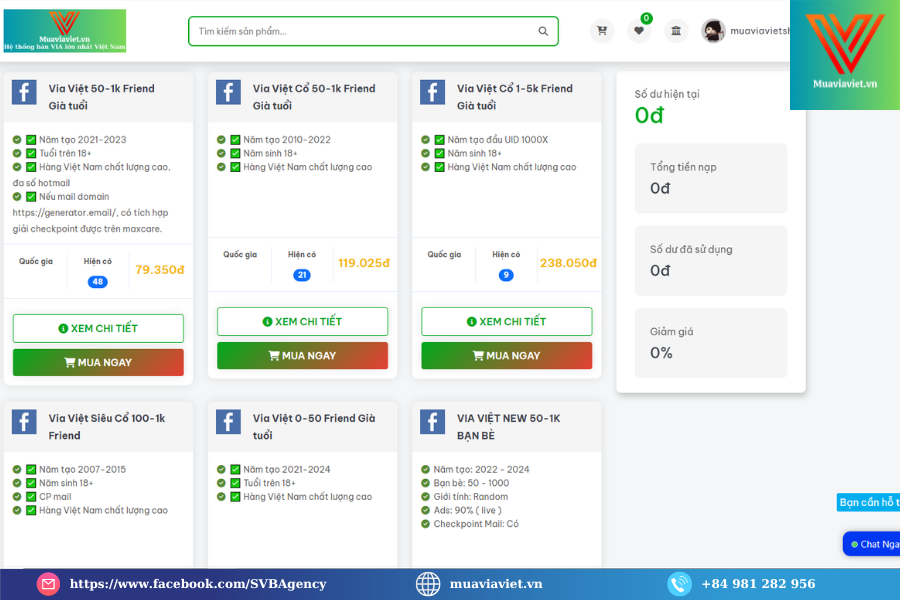The height and width of the screenshot is (600, 900).
Task: Click phone number +84 981 282 956
Action: [758, 584]
